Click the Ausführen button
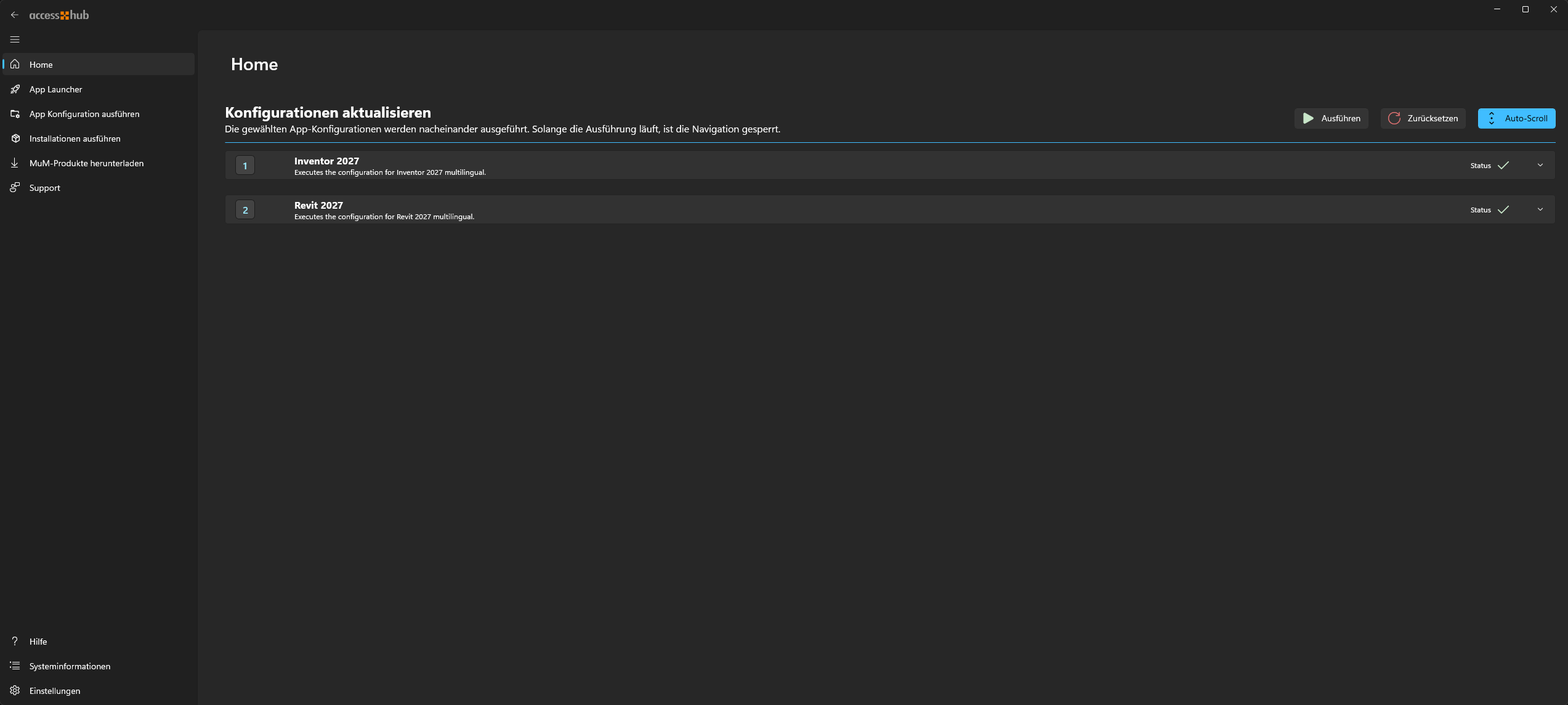Screen dimensions: 1568x705 tap(1332, 118)
